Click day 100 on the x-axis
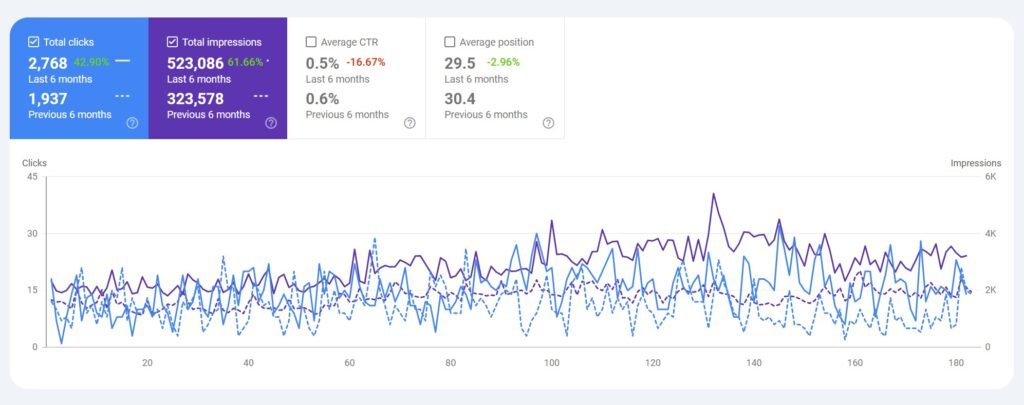1024x405 pixels. [551, 363]
